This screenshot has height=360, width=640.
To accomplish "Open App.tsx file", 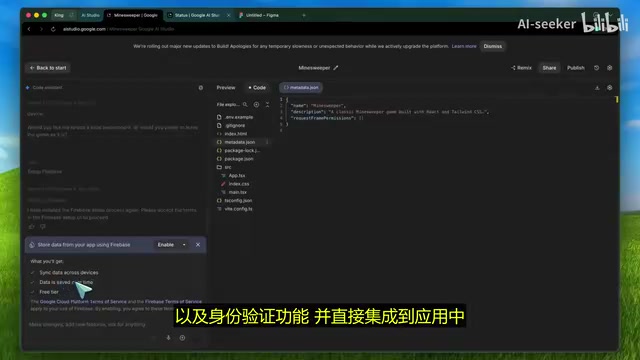I will (237, 176).
